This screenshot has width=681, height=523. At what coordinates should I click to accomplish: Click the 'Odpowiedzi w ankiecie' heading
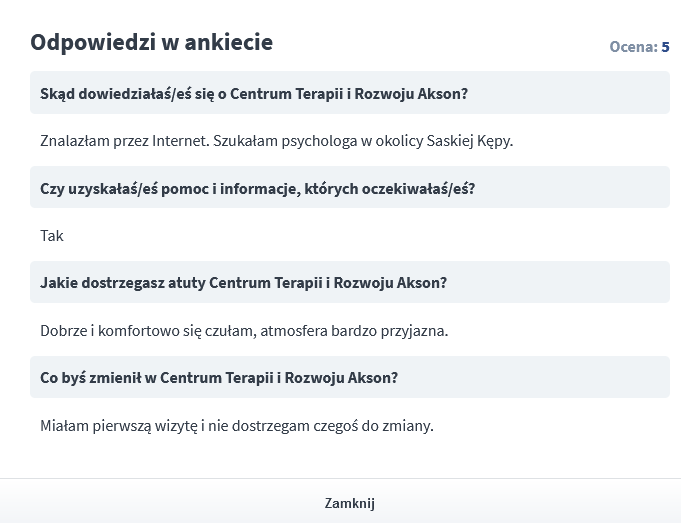click(x=151, y=43)
